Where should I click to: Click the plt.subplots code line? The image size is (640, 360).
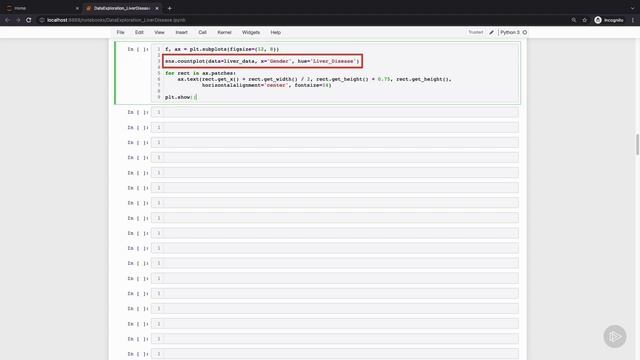tap(222, 49)
